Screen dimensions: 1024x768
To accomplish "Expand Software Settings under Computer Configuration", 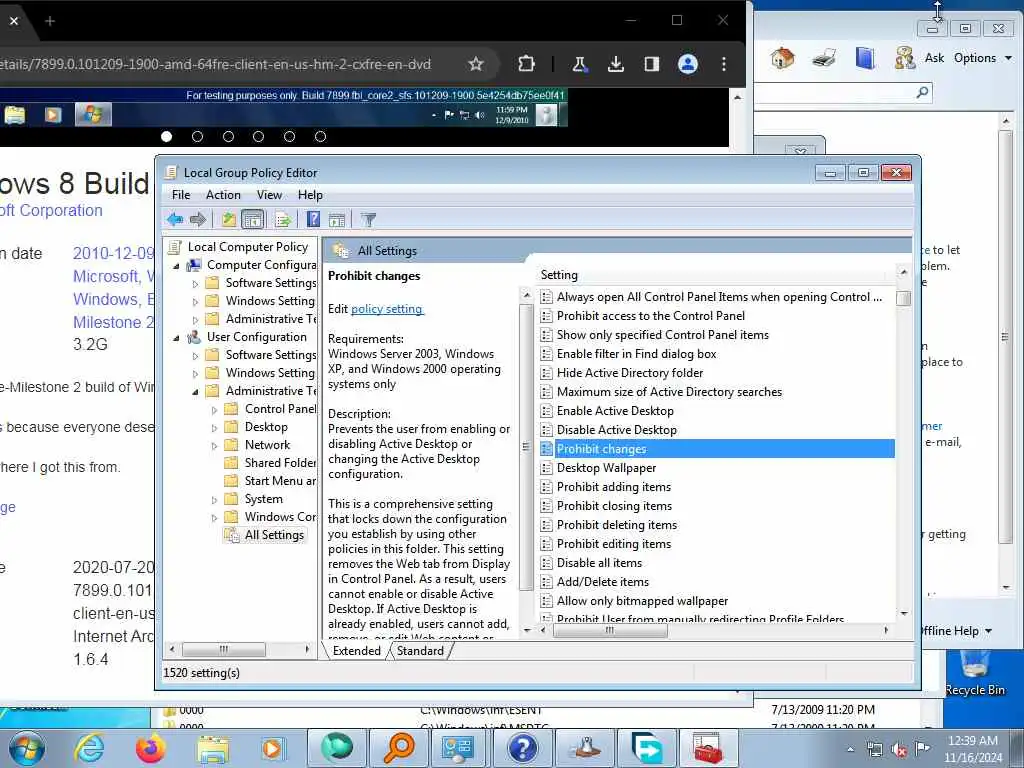I will 195,284.
